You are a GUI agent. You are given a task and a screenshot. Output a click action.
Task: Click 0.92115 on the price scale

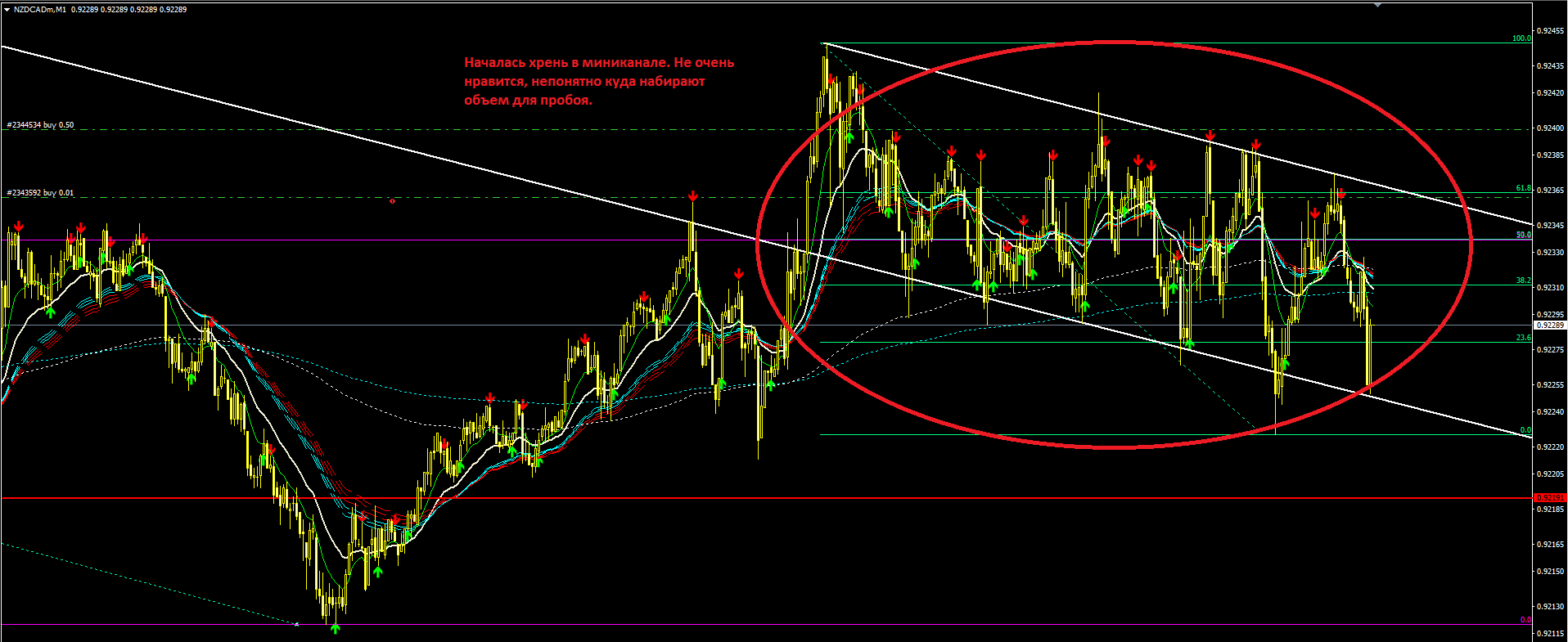tap(1551, 634)
